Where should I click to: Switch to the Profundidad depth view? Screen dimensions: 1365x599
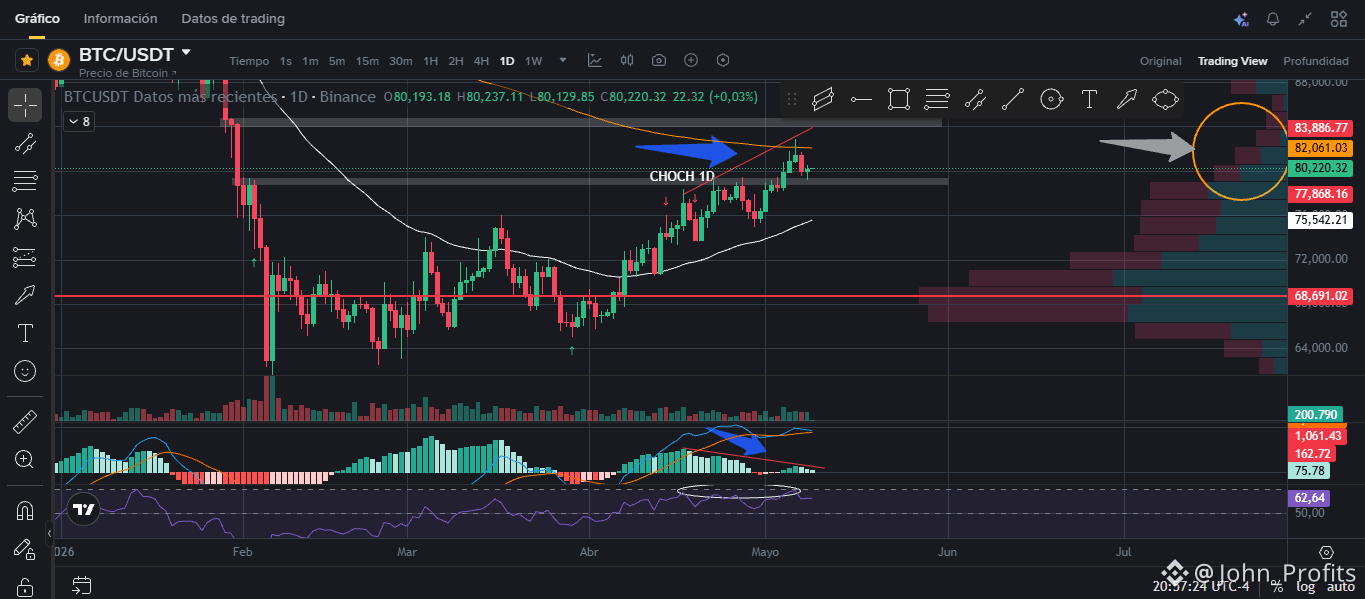tap(1316, 61)
